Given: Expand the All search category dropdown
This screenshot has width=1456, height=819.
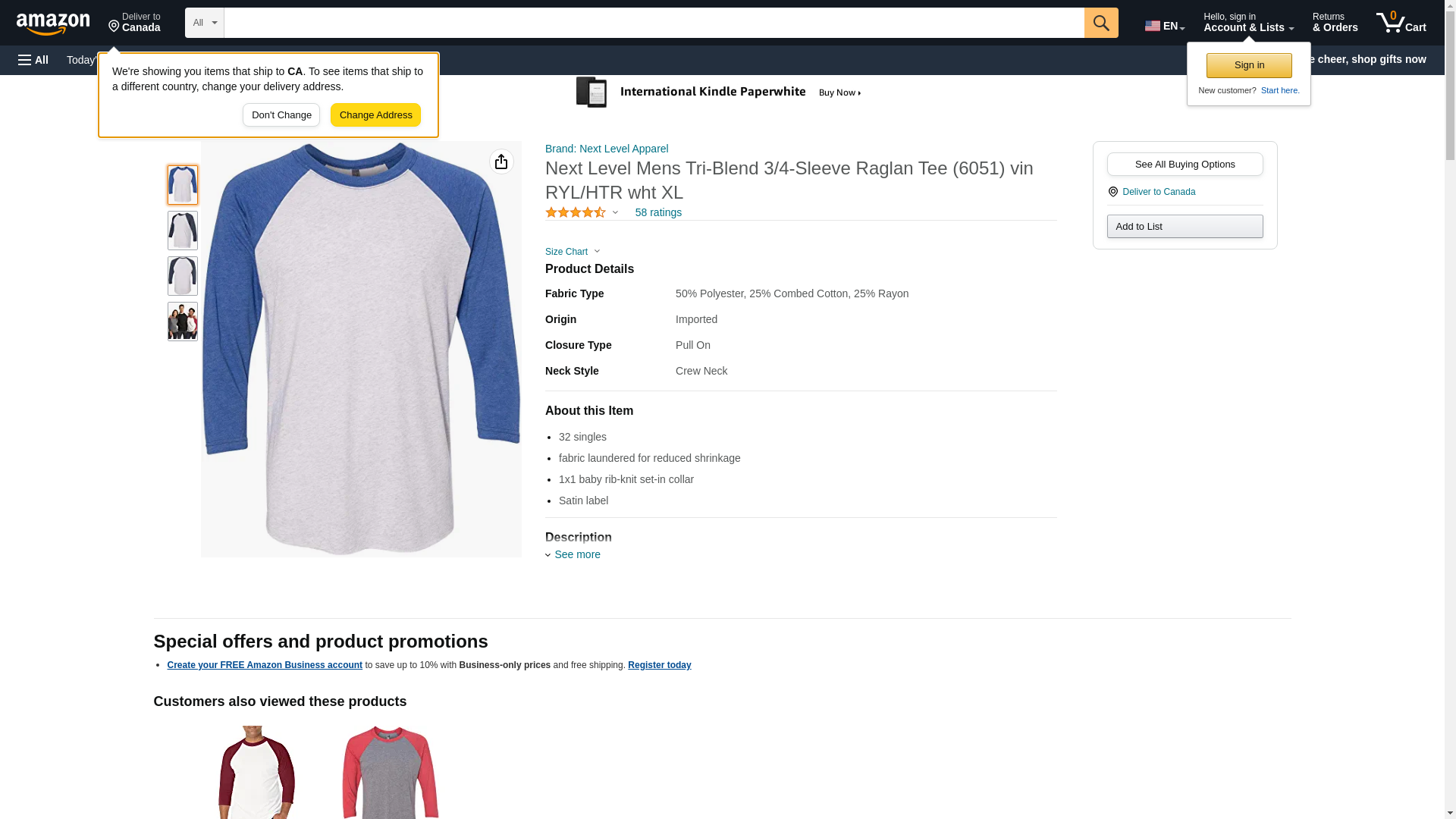Looking at the screenshot, I should tap(204, 23).
